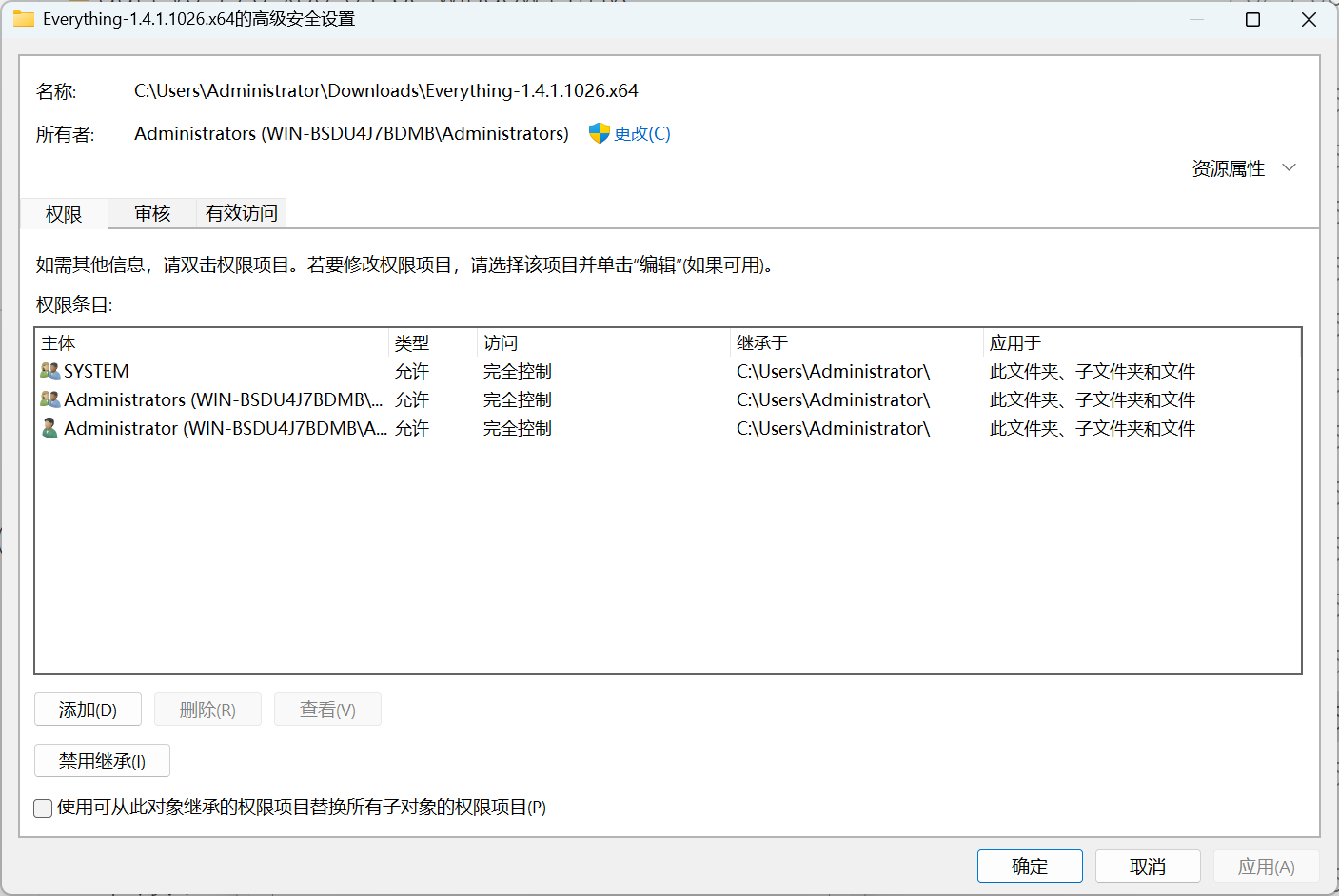The width and height of the screenshot is (1339, 896).
Task: Click the 删除(R) button
Action: coord(207,710)
